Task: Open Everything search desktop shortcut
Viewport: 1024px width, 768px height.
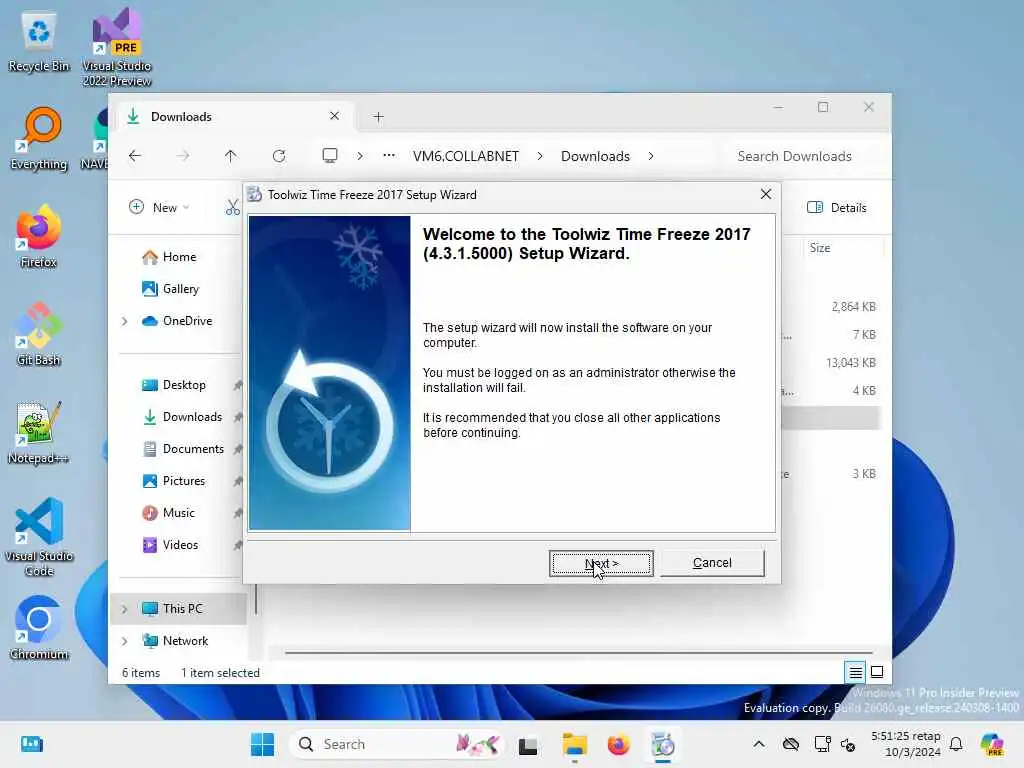Action: (39, 138)
